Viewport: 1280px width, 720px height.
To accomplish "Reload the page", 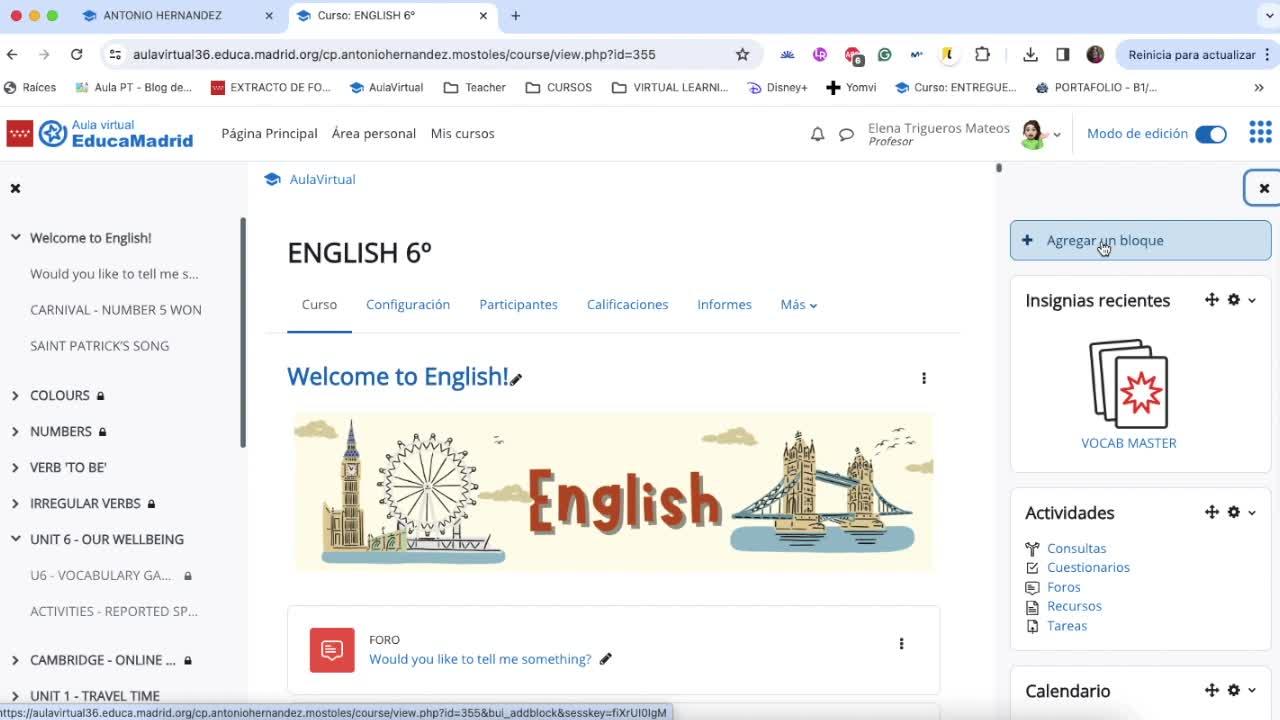I will [76, 54].
